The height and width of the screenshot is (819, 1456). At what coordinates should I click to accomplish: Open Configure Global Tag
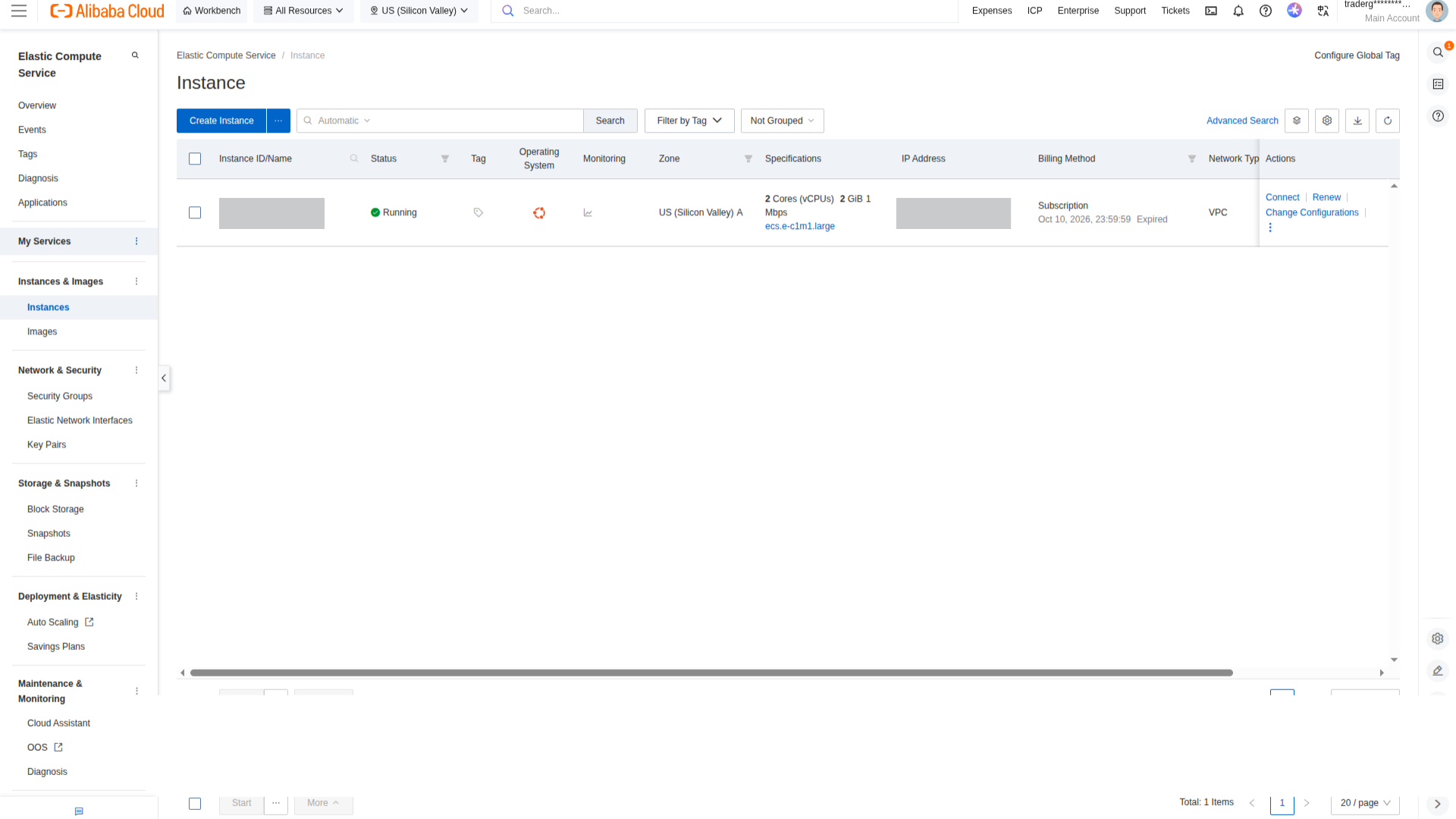click(1357, 55)
